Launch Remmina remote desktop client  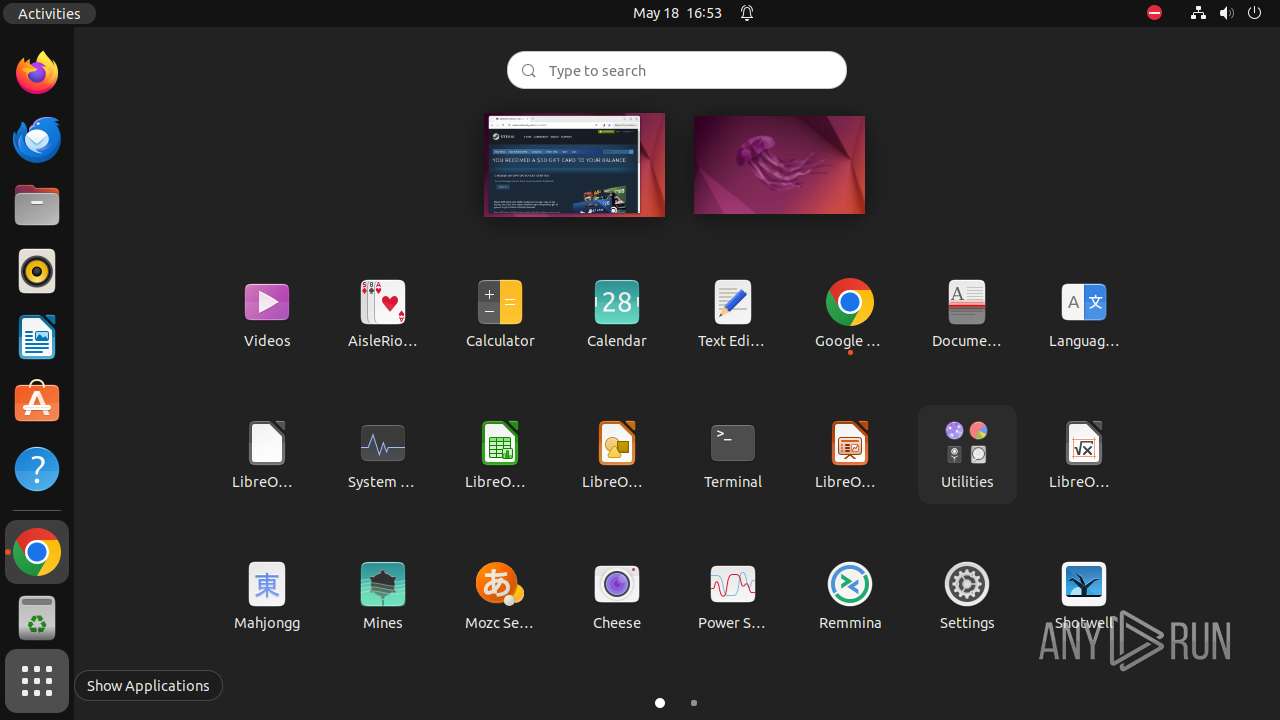850,584
